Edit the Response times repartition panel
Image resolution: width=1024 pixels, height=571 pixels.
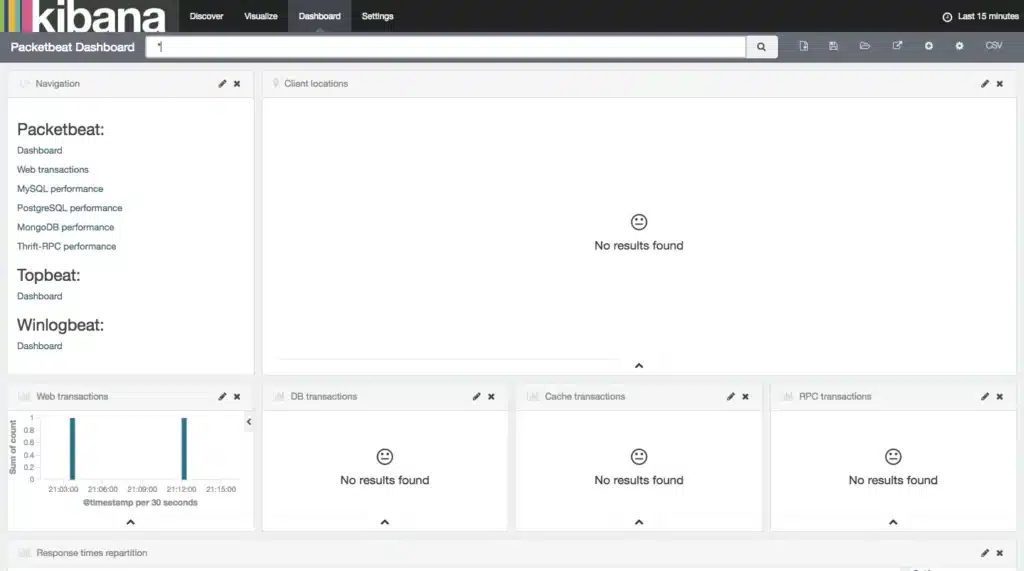tap(985, 553)
